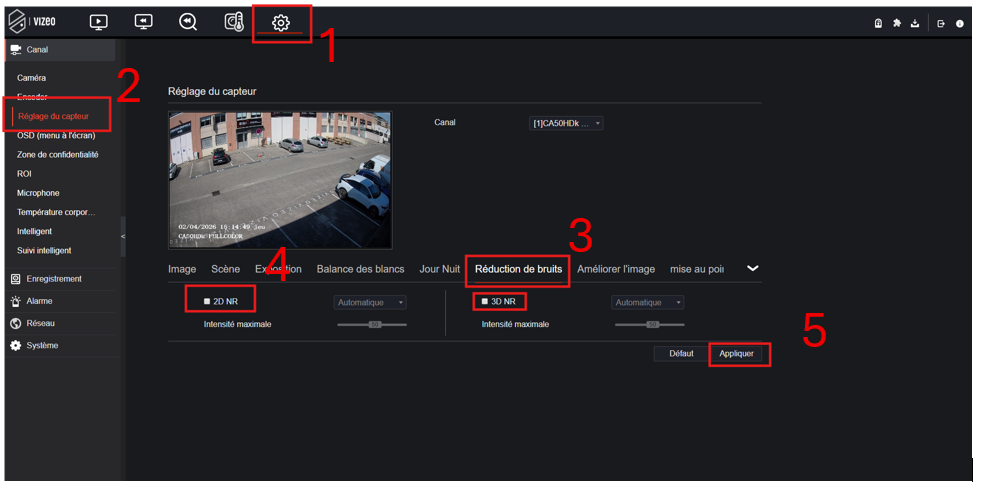The height and width of the screenshot is (497, 989).
Task: Click the logout exit icon
Action: pyautogui.click(x=941, y=24)
